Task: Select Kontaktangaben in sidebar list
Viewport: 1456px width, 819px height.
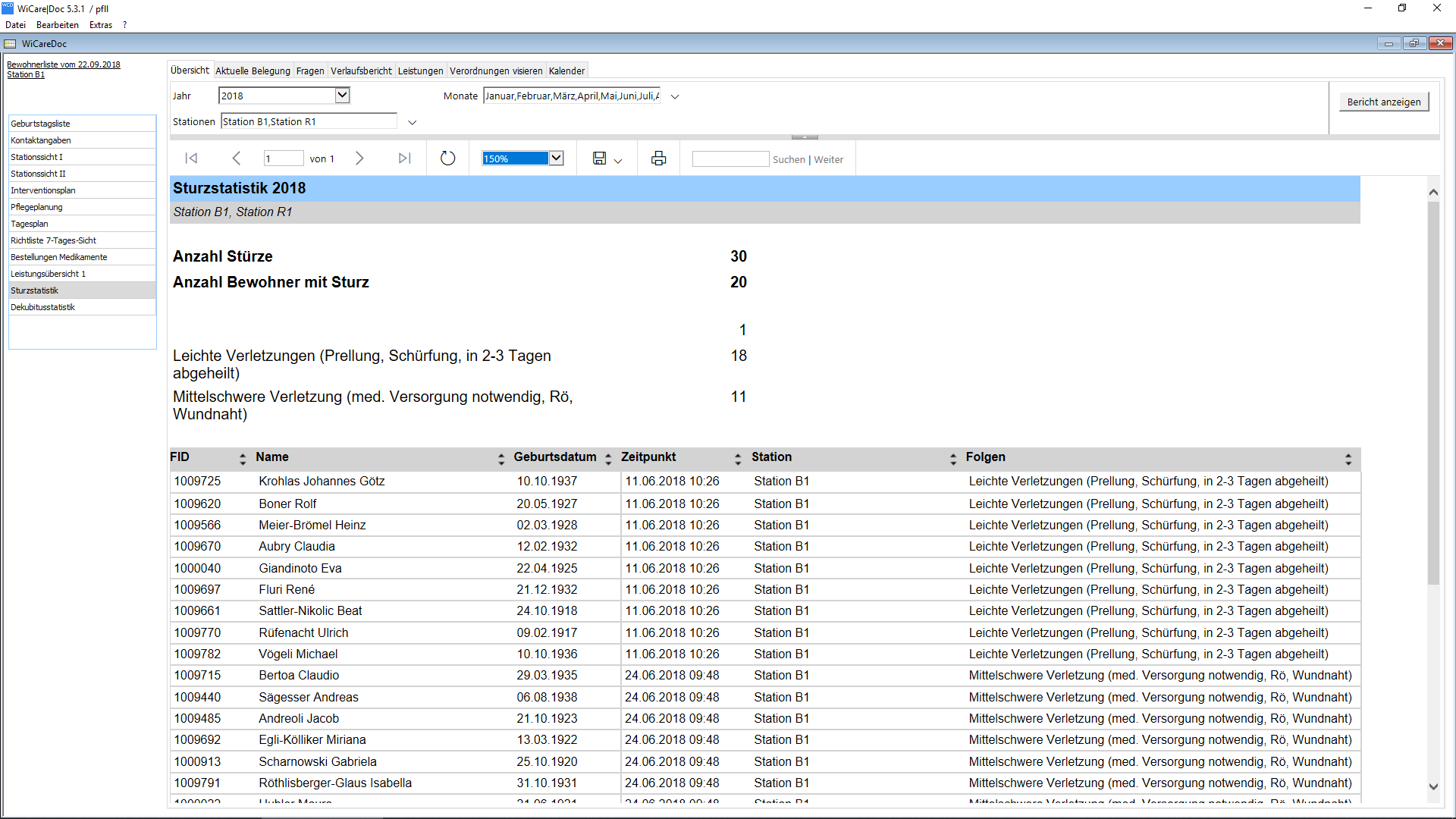Action: click(83, 140)
